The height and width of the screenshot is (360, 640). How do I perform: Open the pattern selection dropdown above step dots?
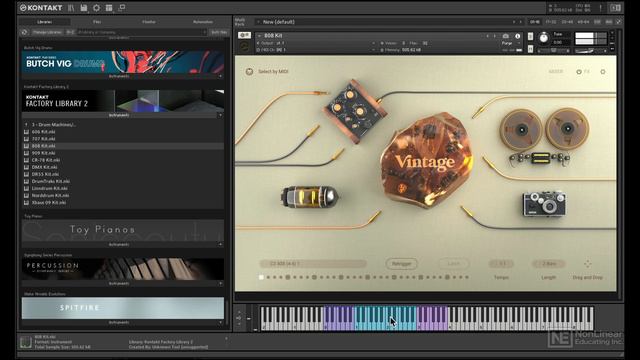pyautogui.click(x=313, y=264)
